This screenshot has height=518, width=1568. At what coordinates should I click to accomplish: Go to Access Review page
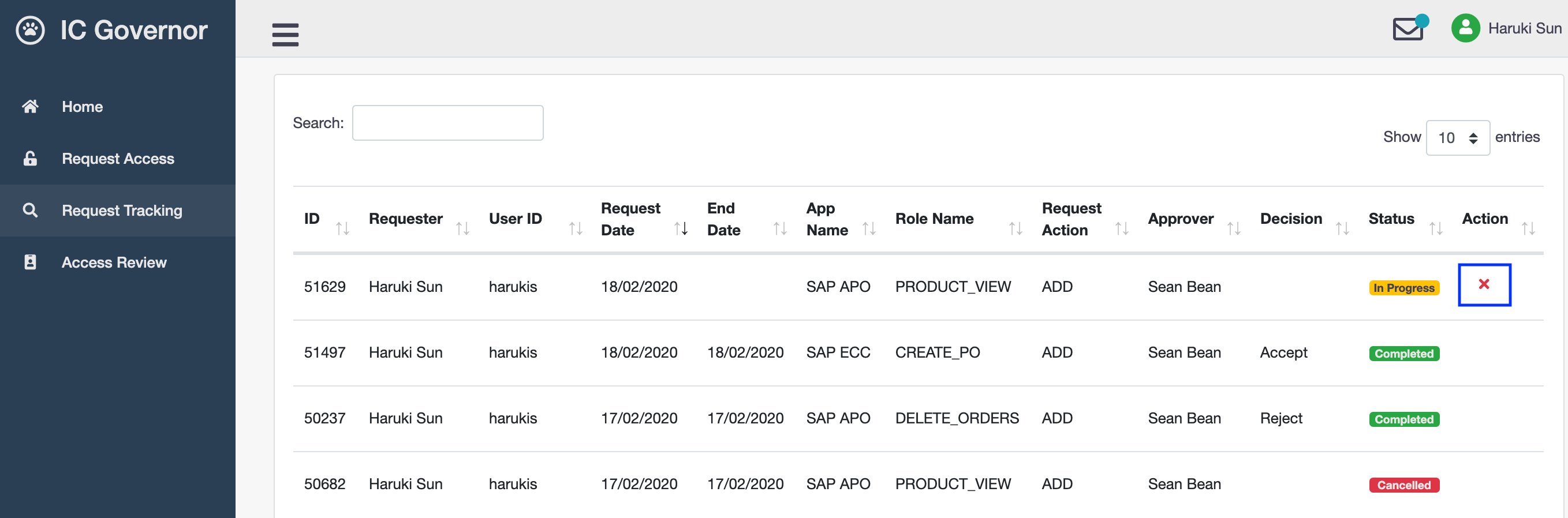[x=114, y=262]
